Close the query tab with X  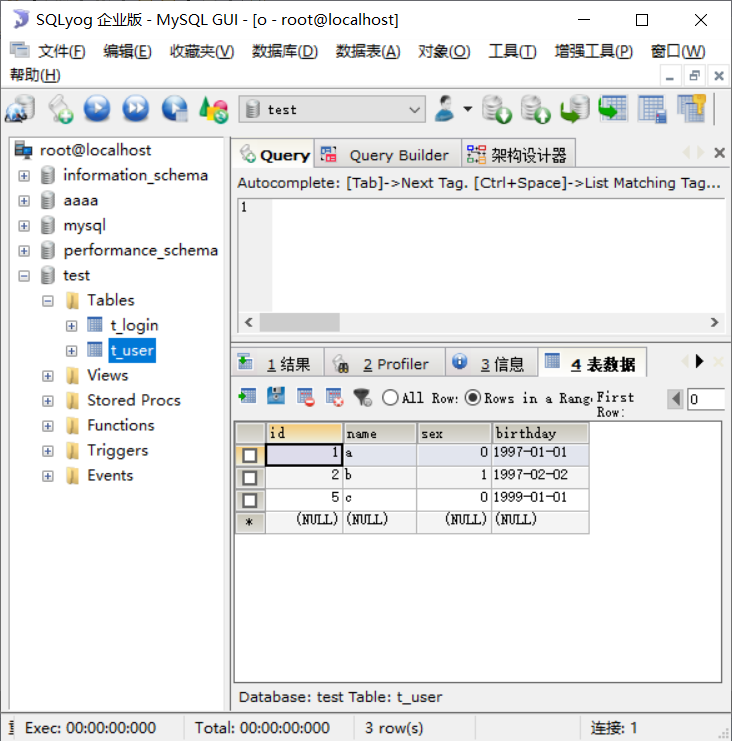[x=719, y=153]
